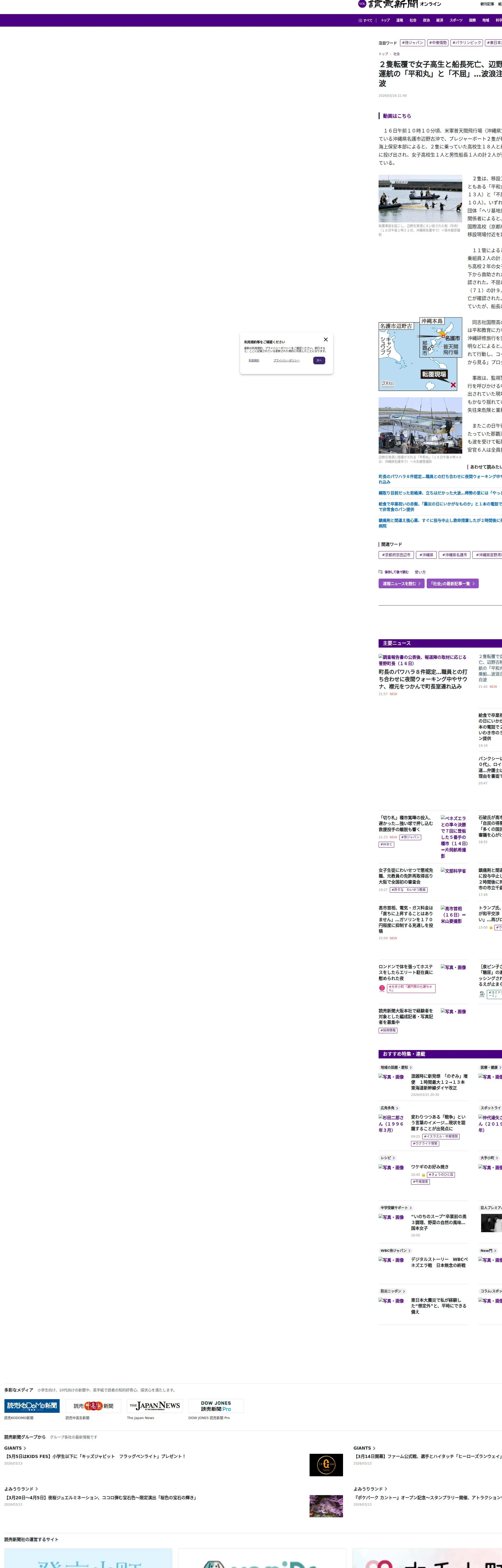Viewport: 502px width, 1568px height.
Task: Click the 保存して後で読む folder icon
Action: [380, 572]
